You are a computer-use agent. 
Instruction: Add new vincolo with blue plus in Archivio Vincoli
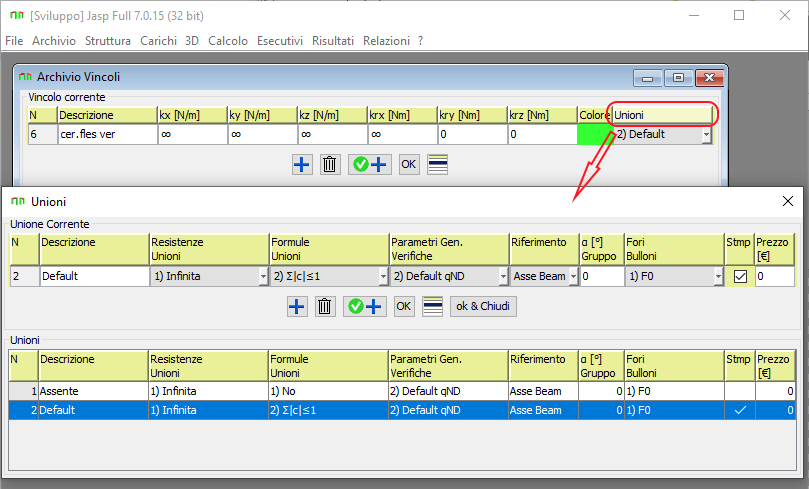[x=302, y=165]
